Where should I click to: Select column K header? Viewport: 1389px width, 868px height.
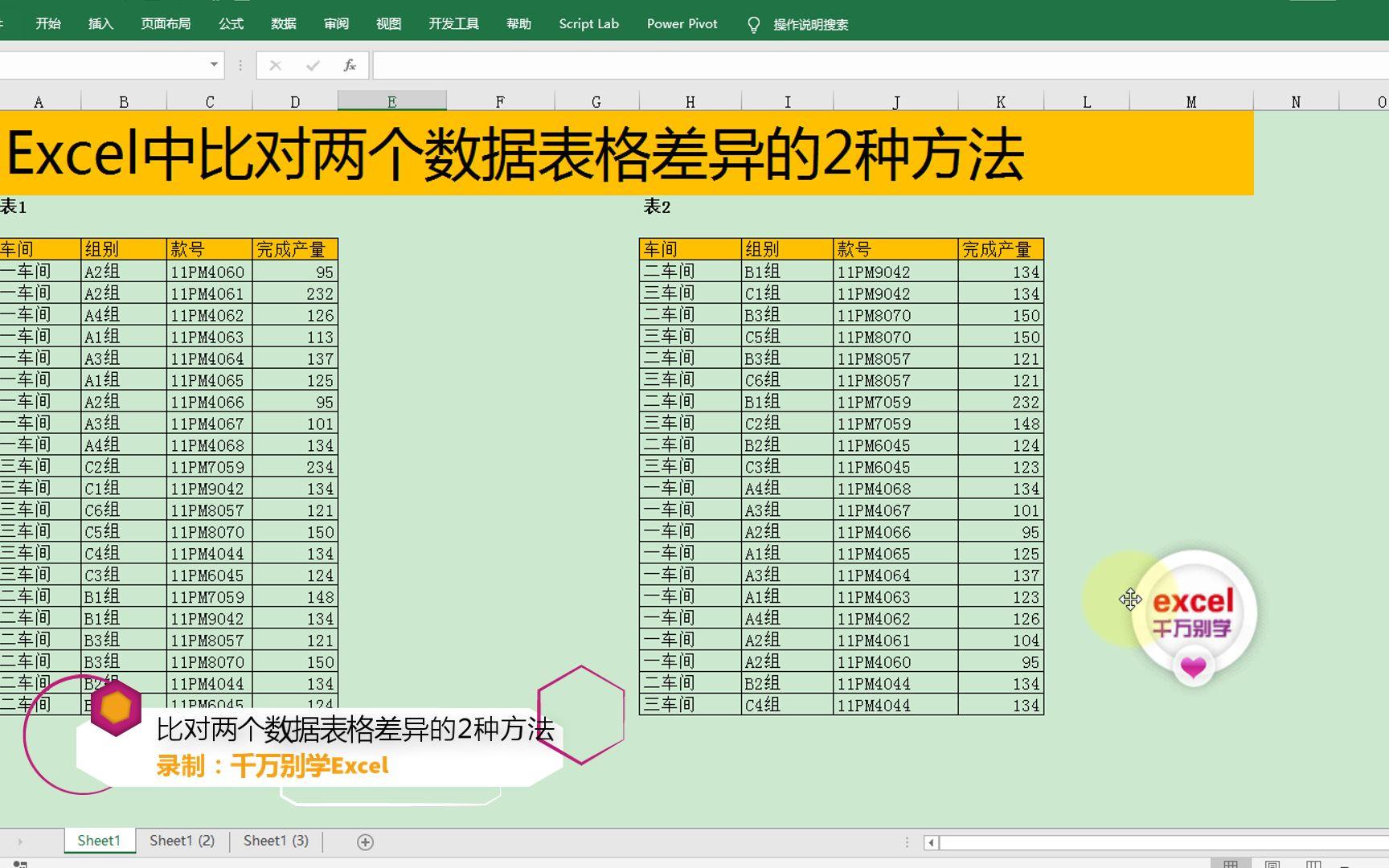point(1001,101)
